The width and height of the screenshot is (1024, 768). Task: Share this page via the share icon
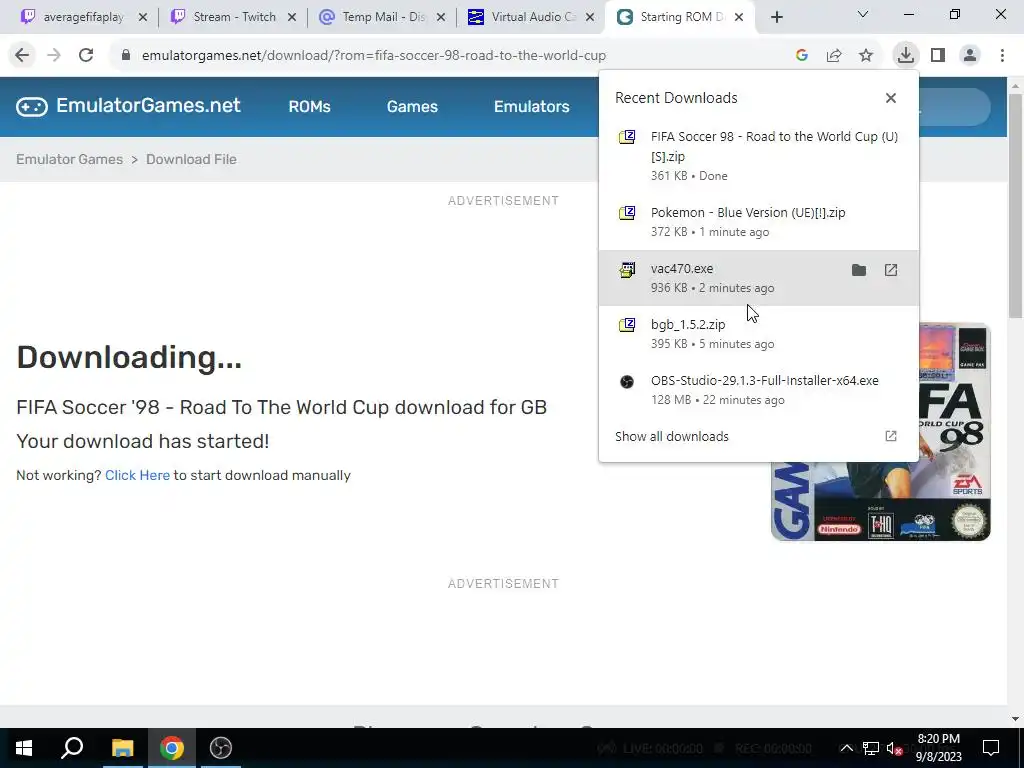coord(834,56)
